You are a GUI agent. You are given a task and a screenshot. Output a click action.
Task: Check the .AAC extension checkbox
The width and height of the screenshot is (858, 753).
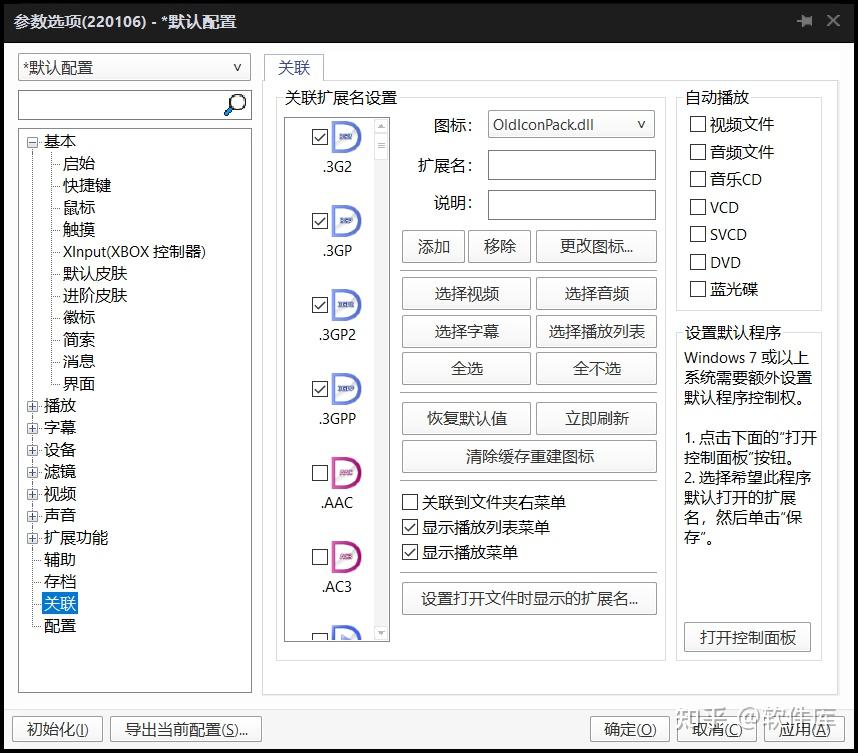tap(320, 473)
